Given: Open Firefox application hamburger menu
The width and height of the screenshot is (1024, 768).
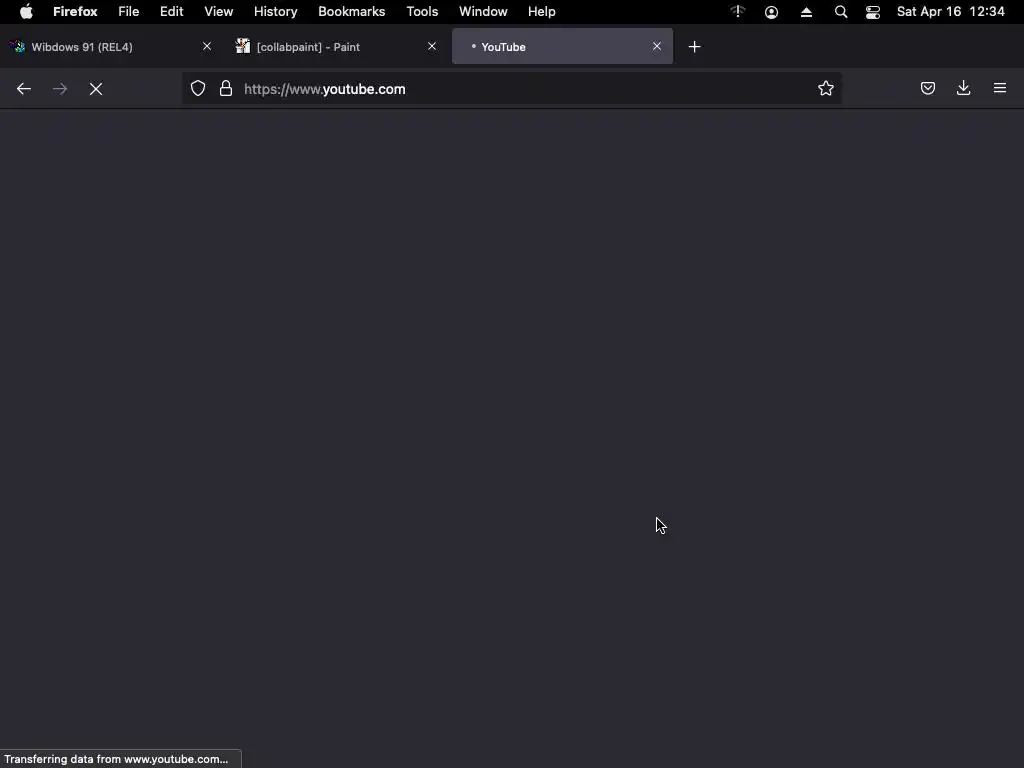Looking at the screenshot, I should pos(1000,88).
